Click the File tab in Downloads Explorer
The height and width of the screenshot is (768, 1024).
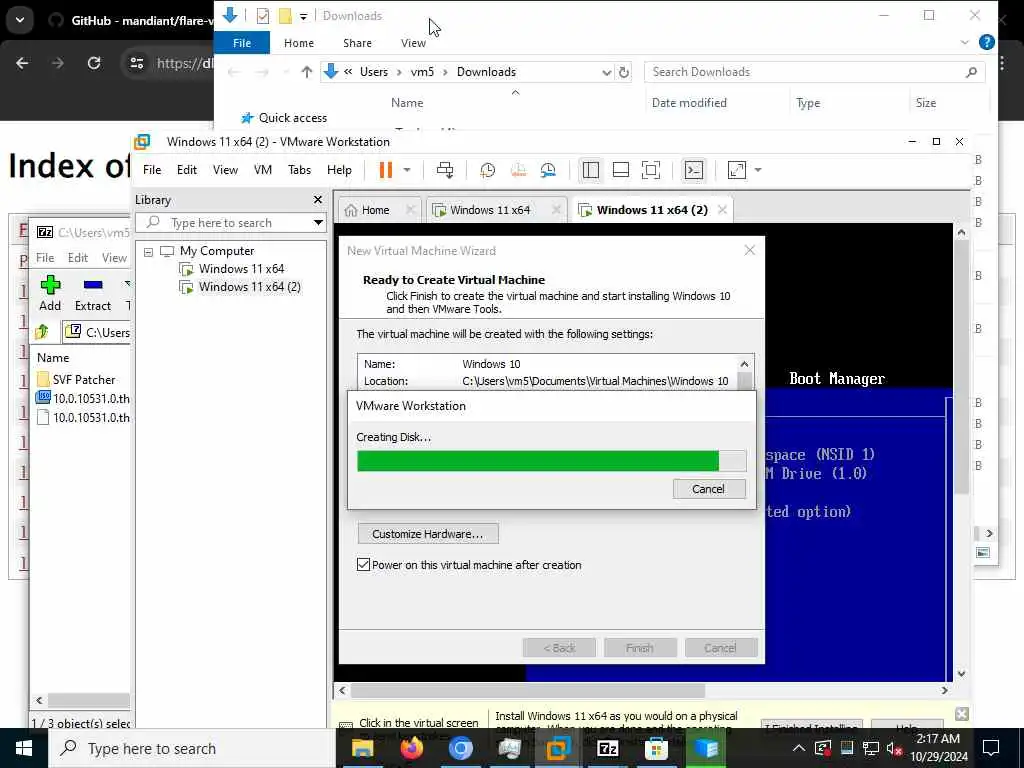242,43
